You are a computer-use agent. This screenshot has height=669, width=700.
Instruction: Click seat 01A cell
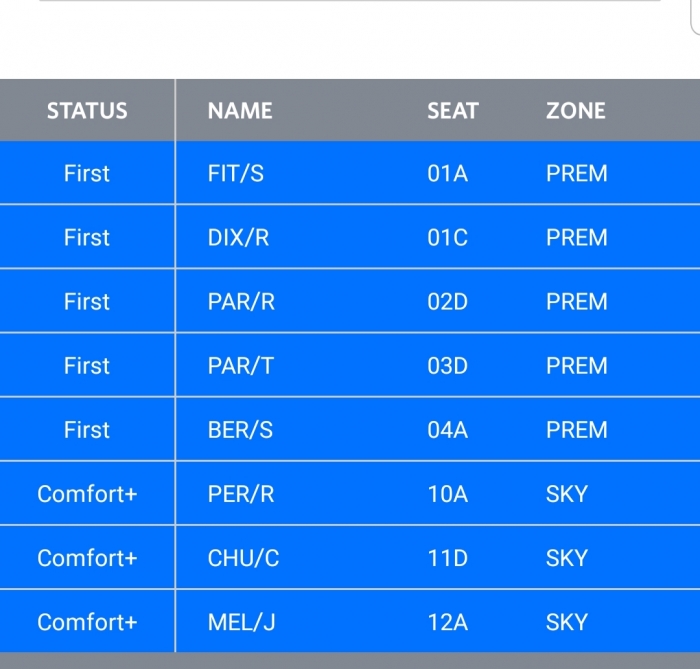point(447,174)
